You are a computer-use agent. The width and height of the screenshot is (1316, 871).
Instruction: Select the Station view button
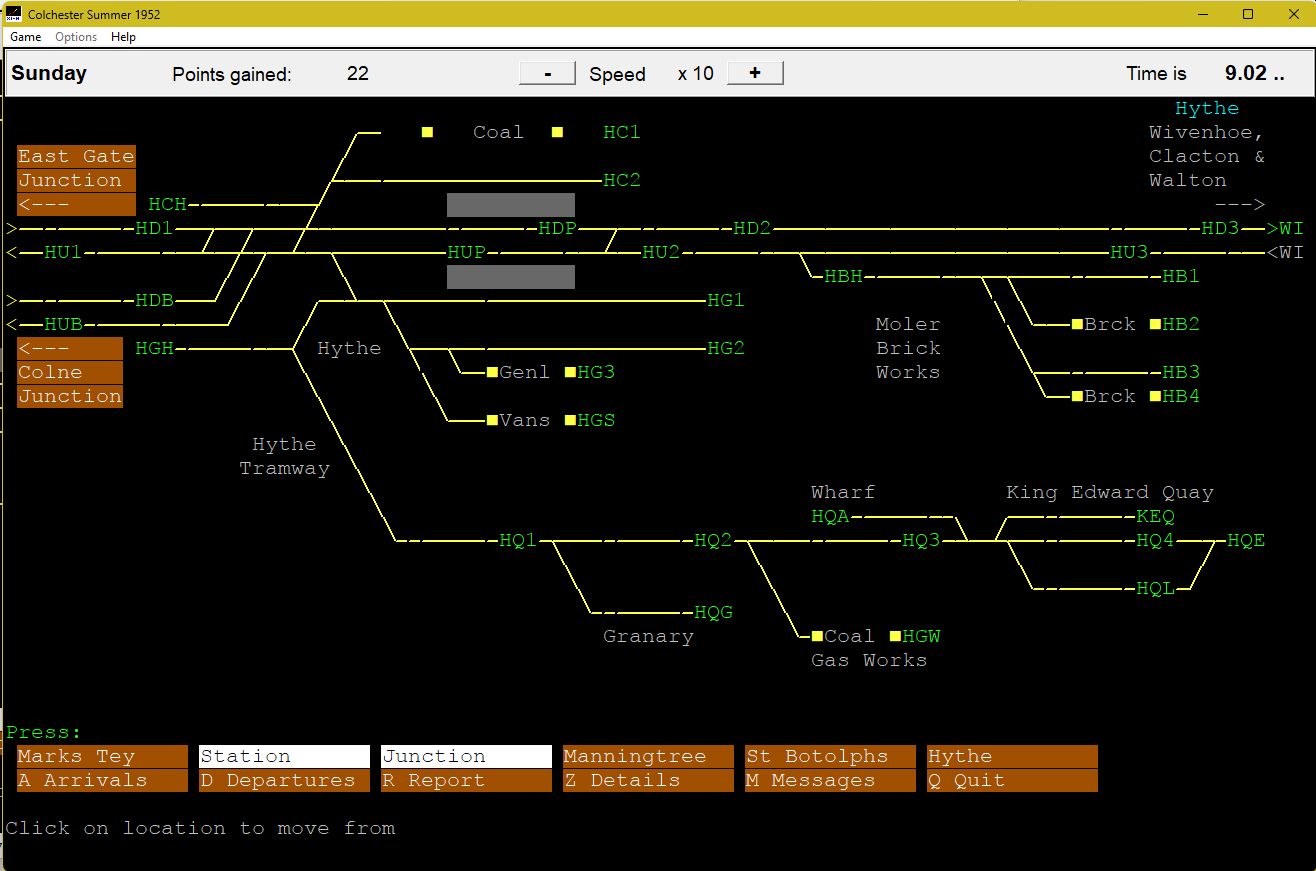coord(284,756)
